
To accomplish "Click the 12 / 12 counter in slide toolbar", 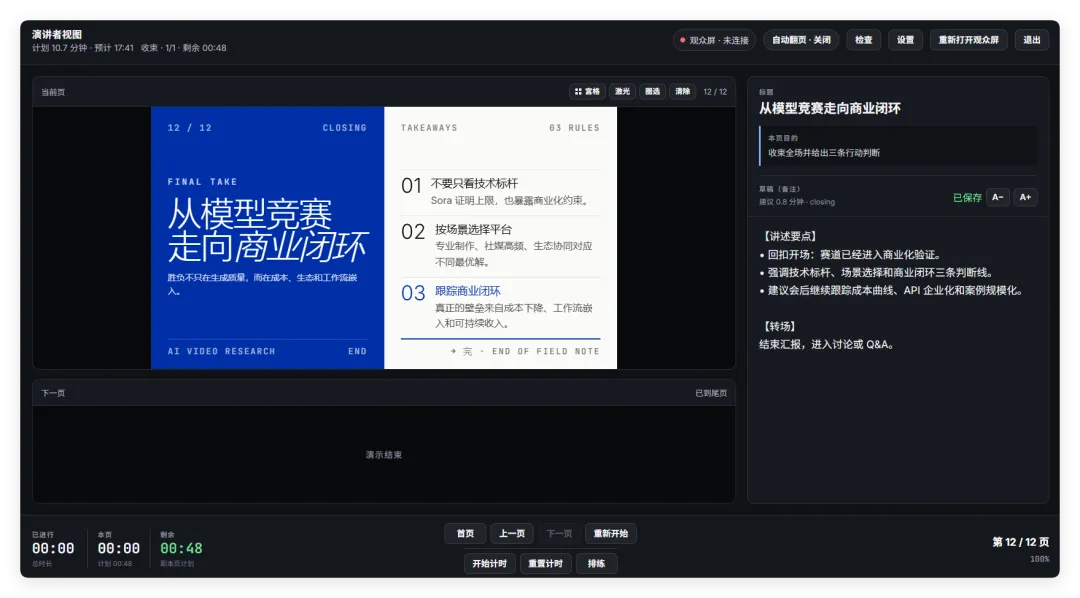I will [x=715, y=92].
